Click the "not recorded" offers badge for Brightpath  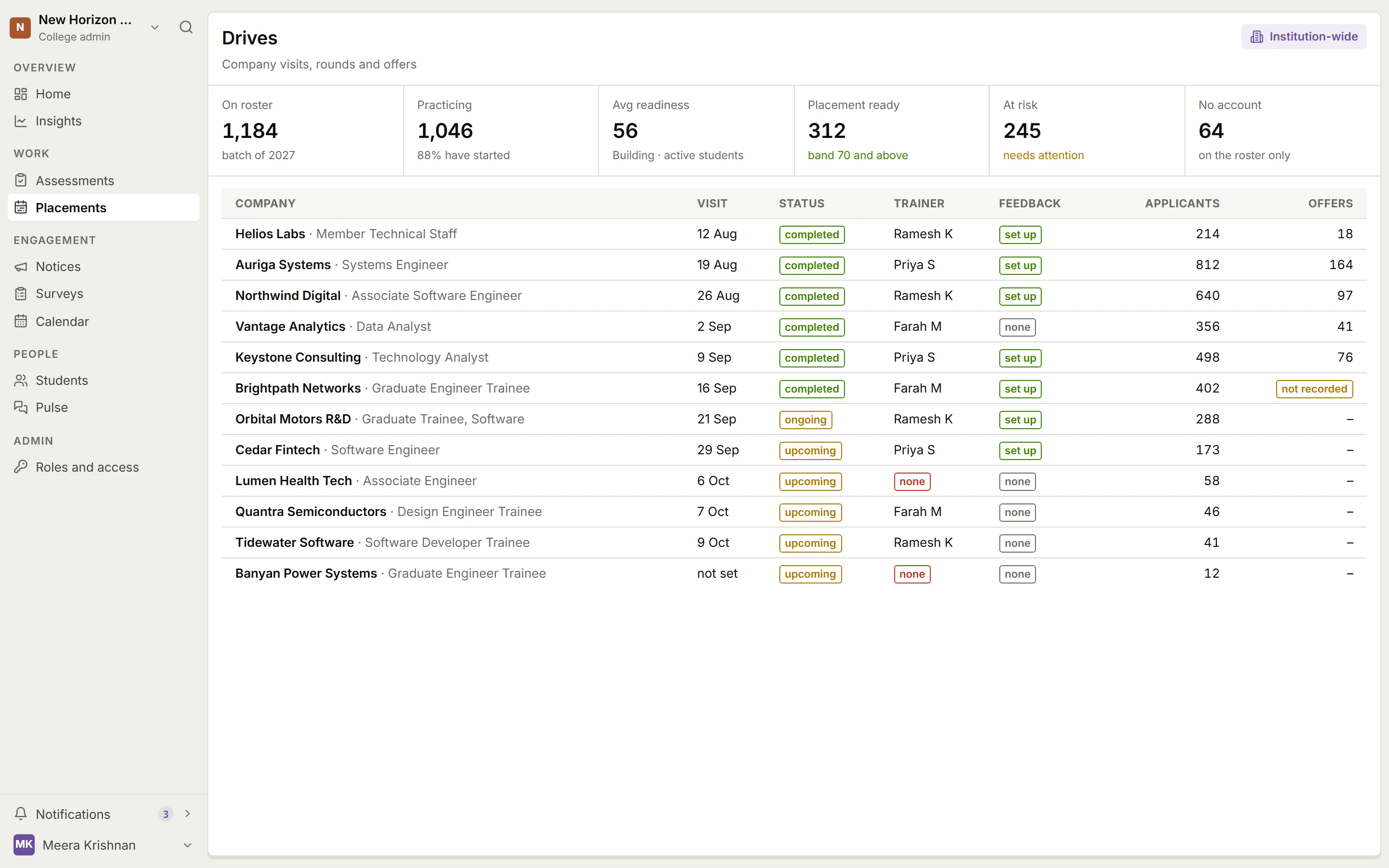pos(1314,389)
